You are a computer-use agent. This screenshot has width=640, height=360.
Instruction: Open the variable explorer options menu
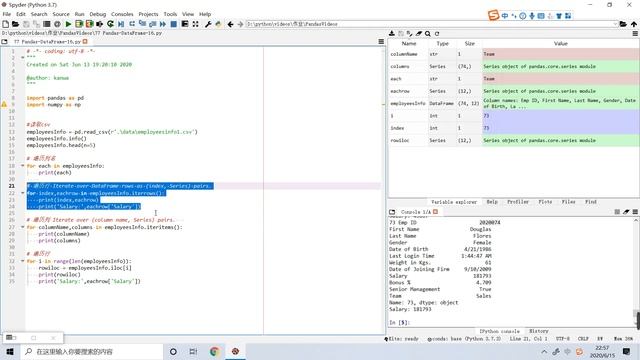(635, 33)
